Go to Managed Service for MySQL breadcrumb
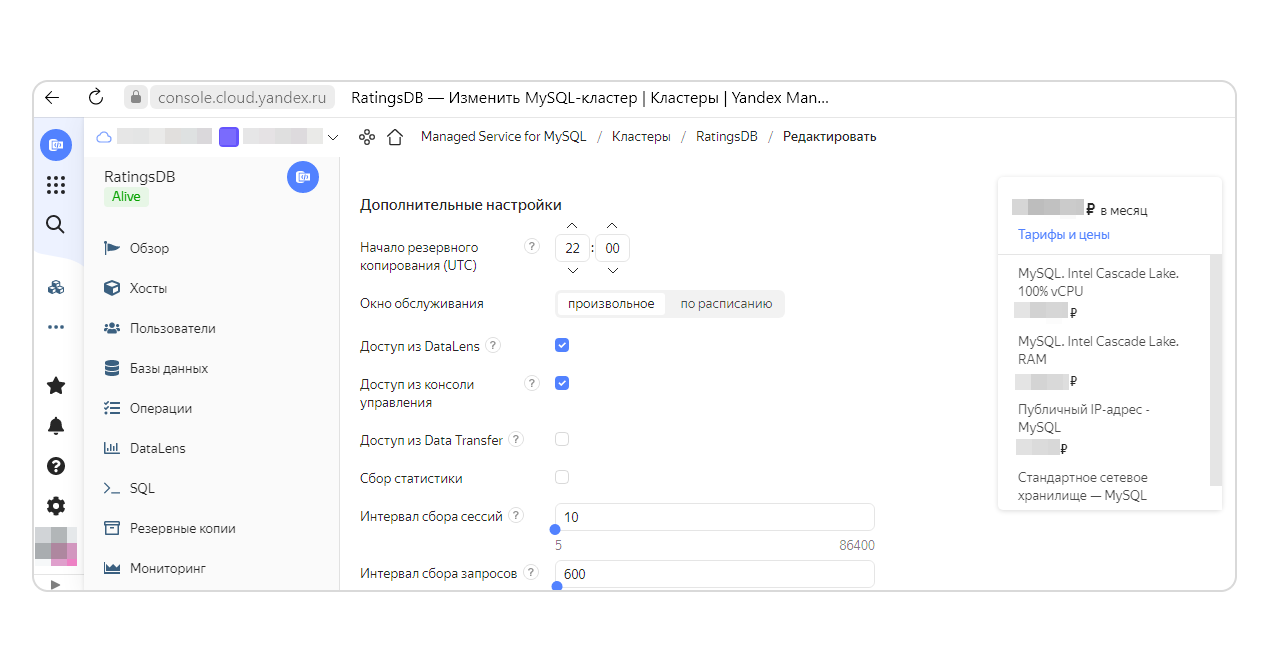 click(504, 137)
